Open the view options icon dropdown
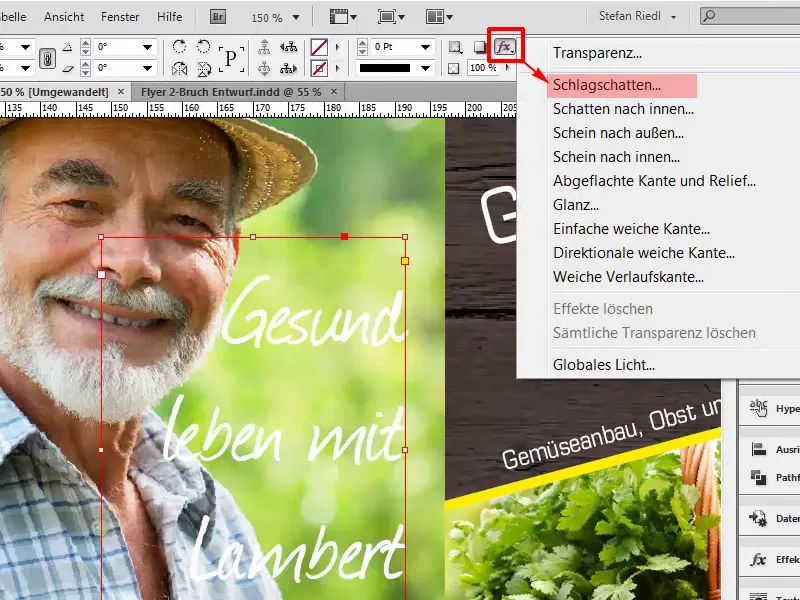800x600 pixels. coord(343,17)
